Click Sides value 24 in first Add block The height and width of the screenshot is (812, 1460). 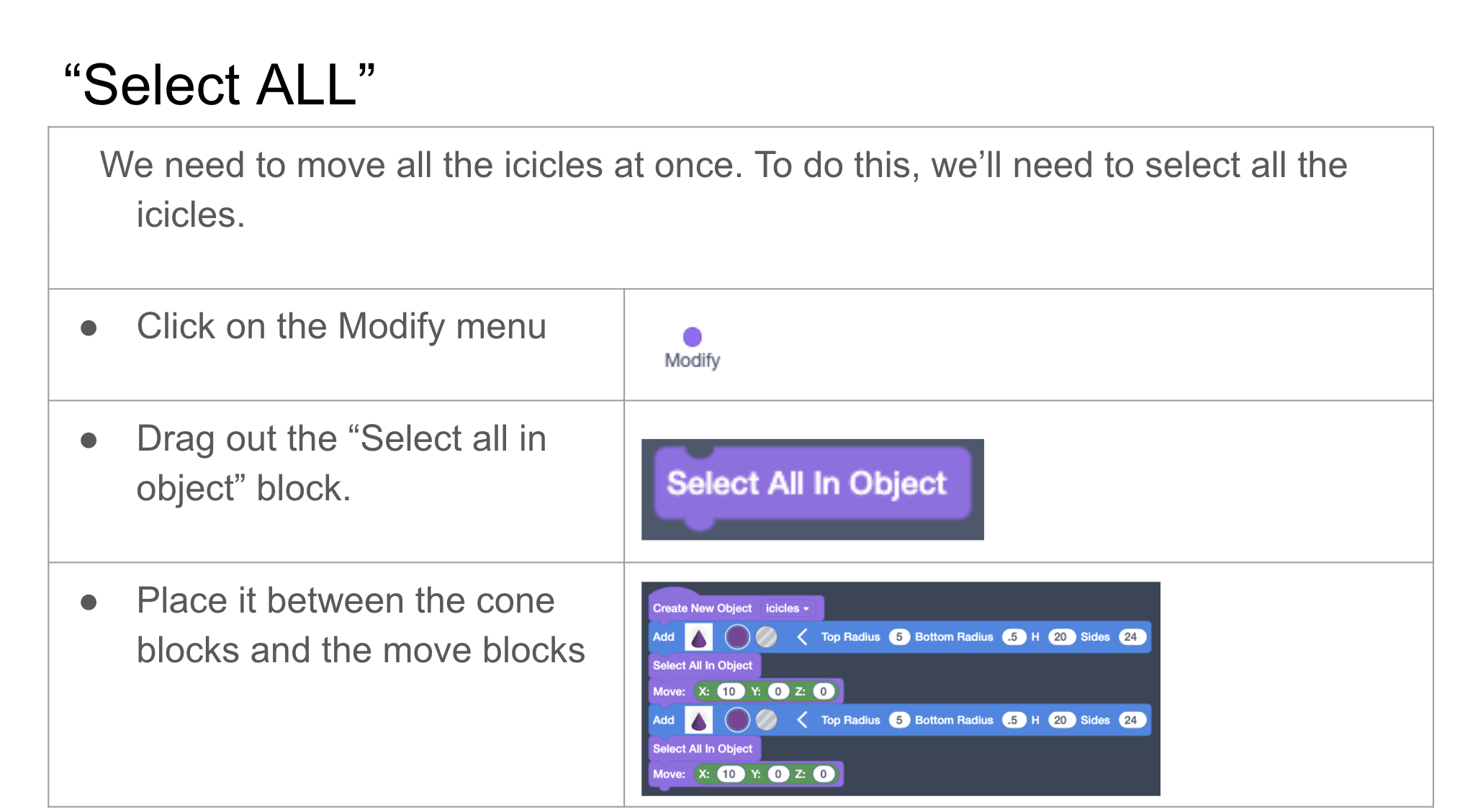click(1131, 637)
